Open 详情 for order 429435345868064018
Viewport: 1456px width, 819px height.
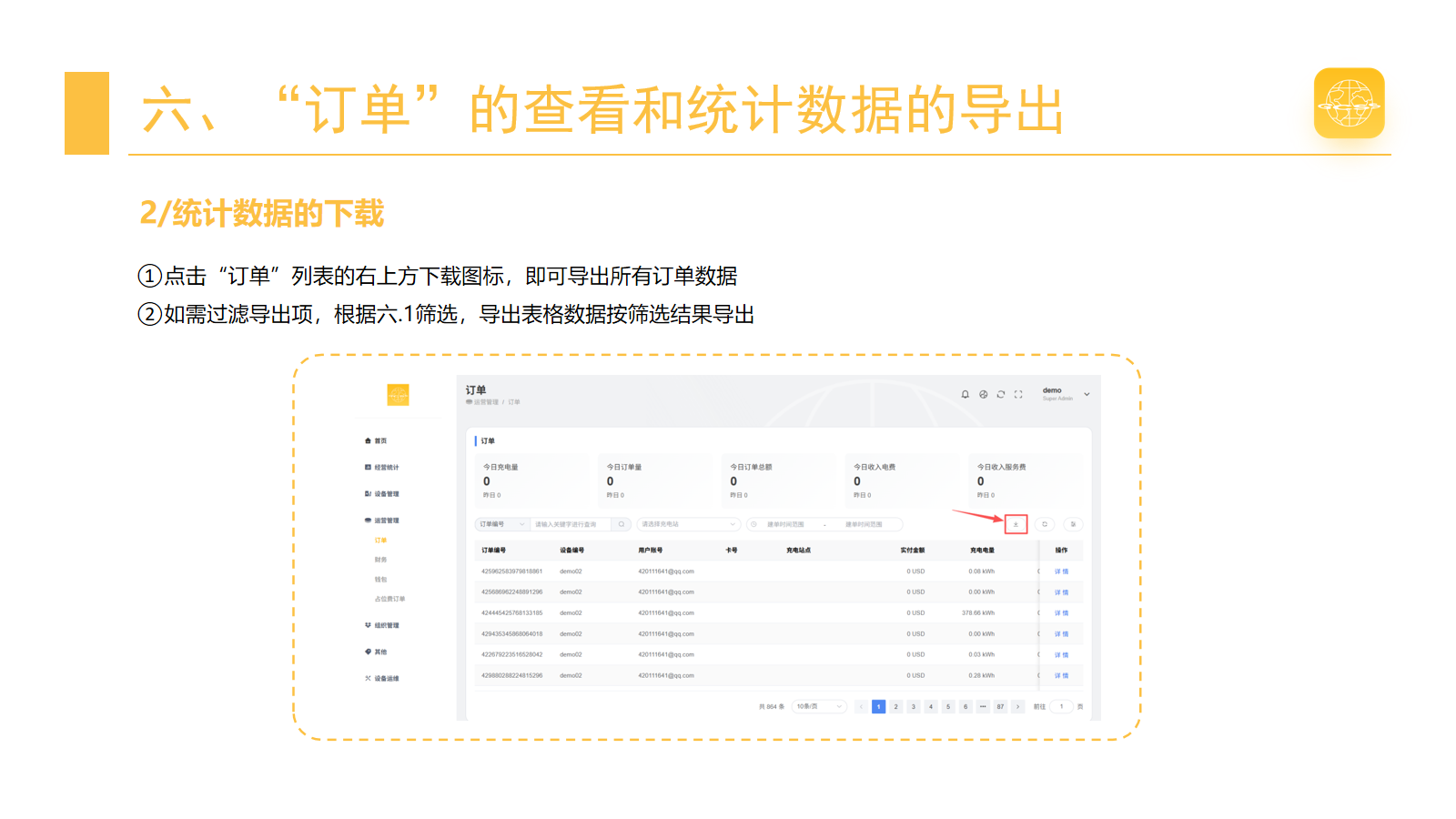1061,634
